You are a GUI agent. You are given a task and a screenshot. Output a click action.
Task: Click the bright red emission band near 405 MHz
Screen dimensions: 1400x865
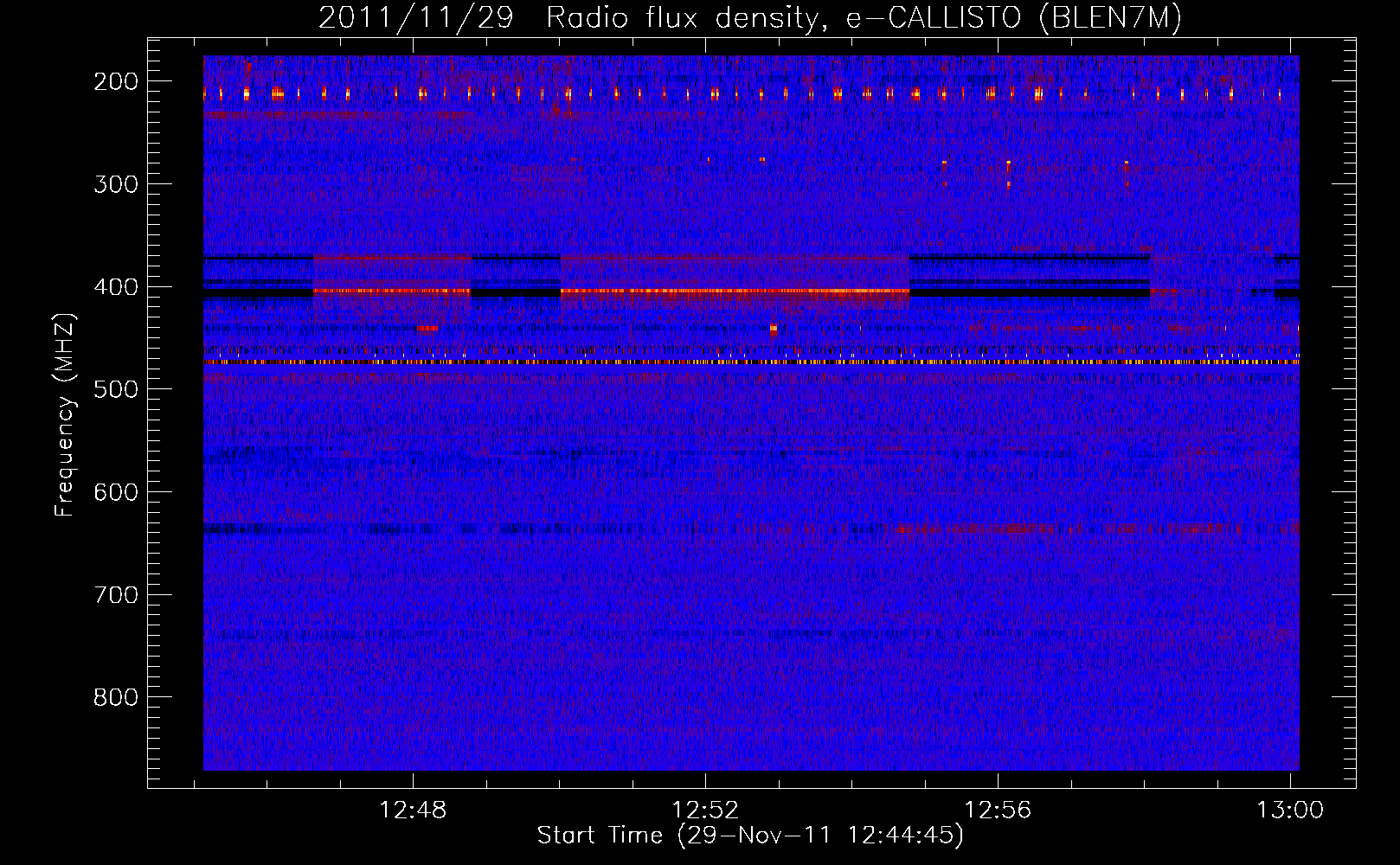[x=735, y=292]
